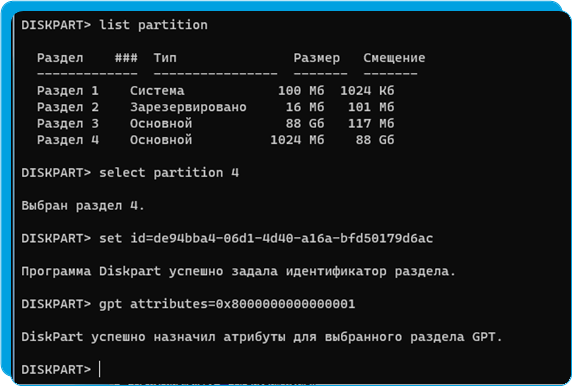
Task: Click 'Основной' type in Раздел 3 row
Action: pyautogui.click(x=161, y=123)
